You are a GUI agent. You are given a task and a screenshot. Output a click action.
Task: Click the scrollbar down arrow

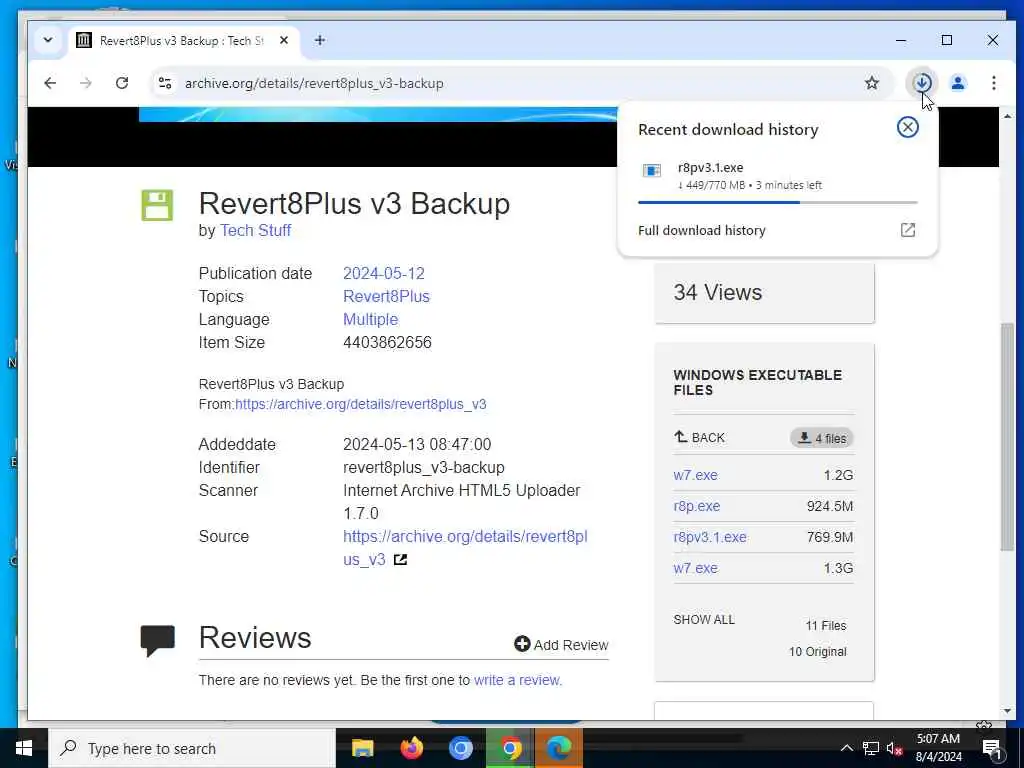1006,711
